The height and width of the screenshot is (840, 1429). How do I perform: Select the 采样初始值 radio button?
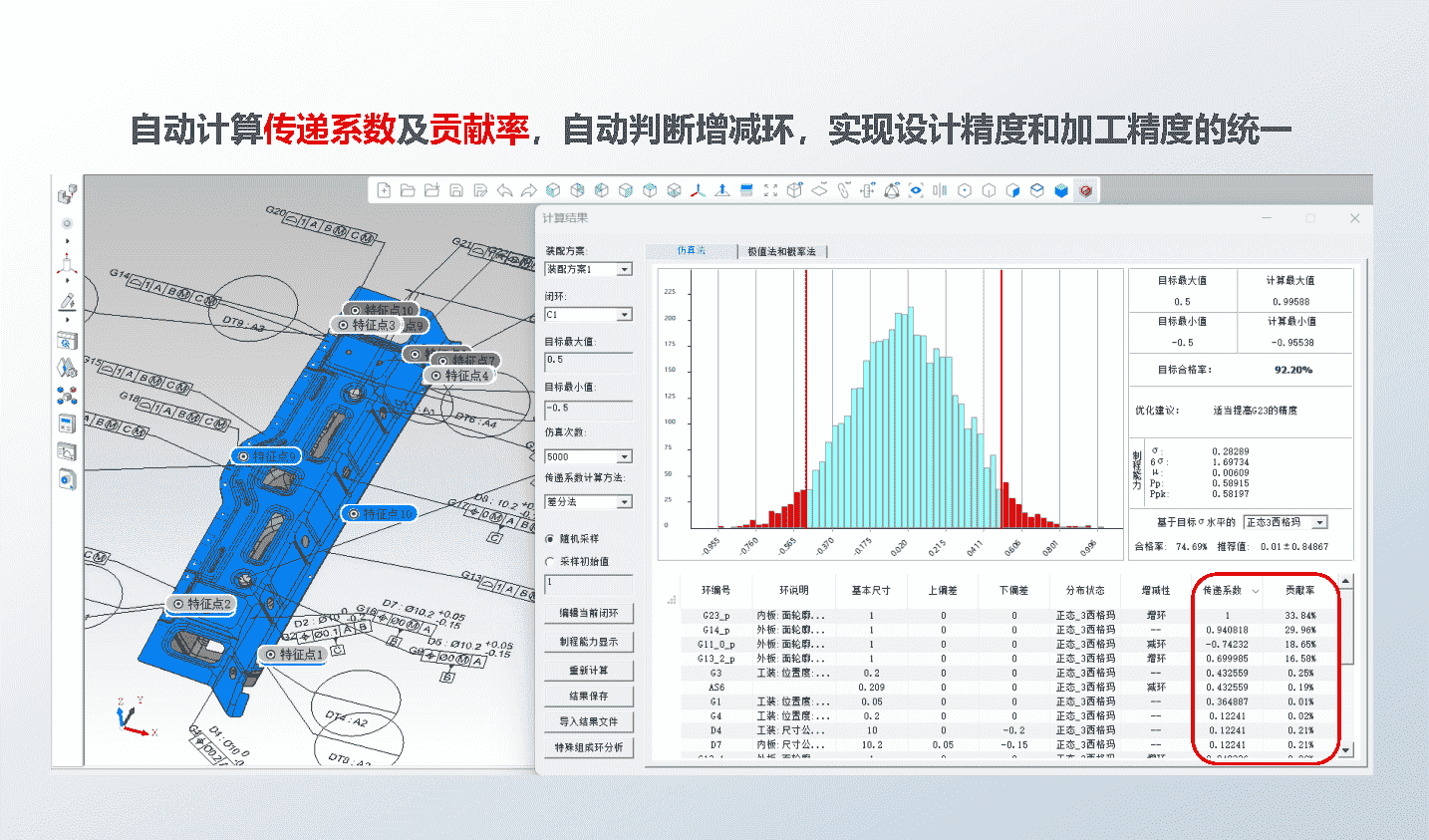click(550, 562)
